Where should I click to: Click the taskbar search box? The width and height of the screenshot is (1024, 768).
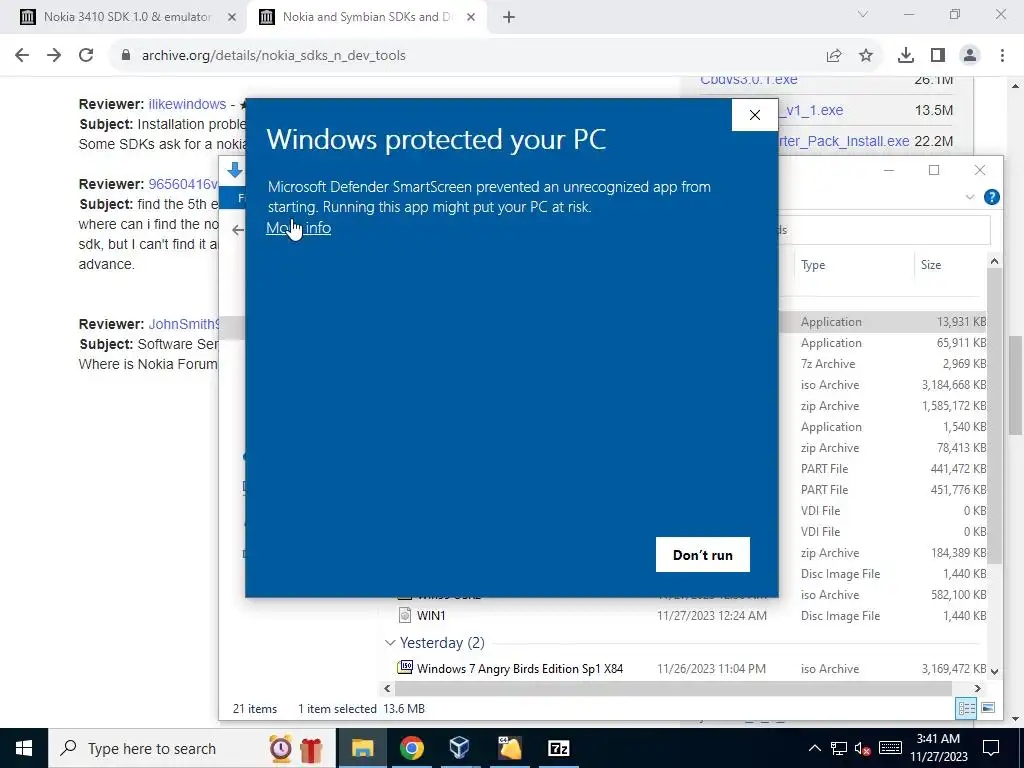pos(191,748)
